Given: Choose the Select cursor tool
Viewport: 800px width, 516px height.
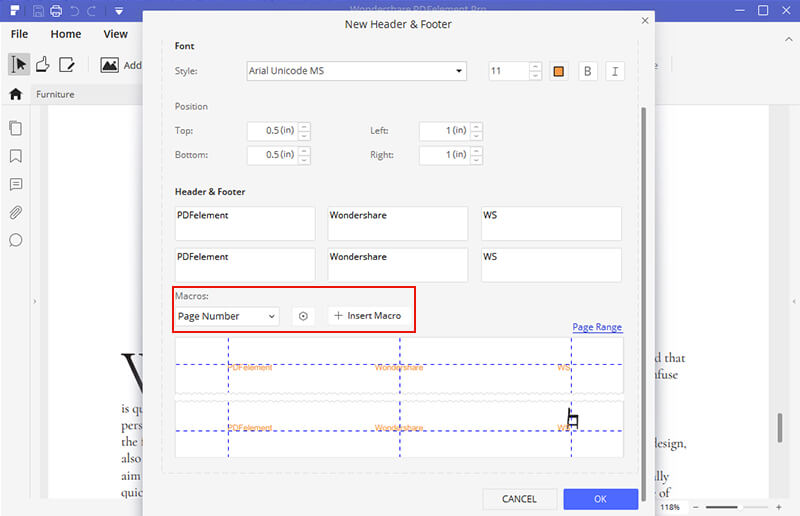Looking at the screenshot, I should 19,64.
